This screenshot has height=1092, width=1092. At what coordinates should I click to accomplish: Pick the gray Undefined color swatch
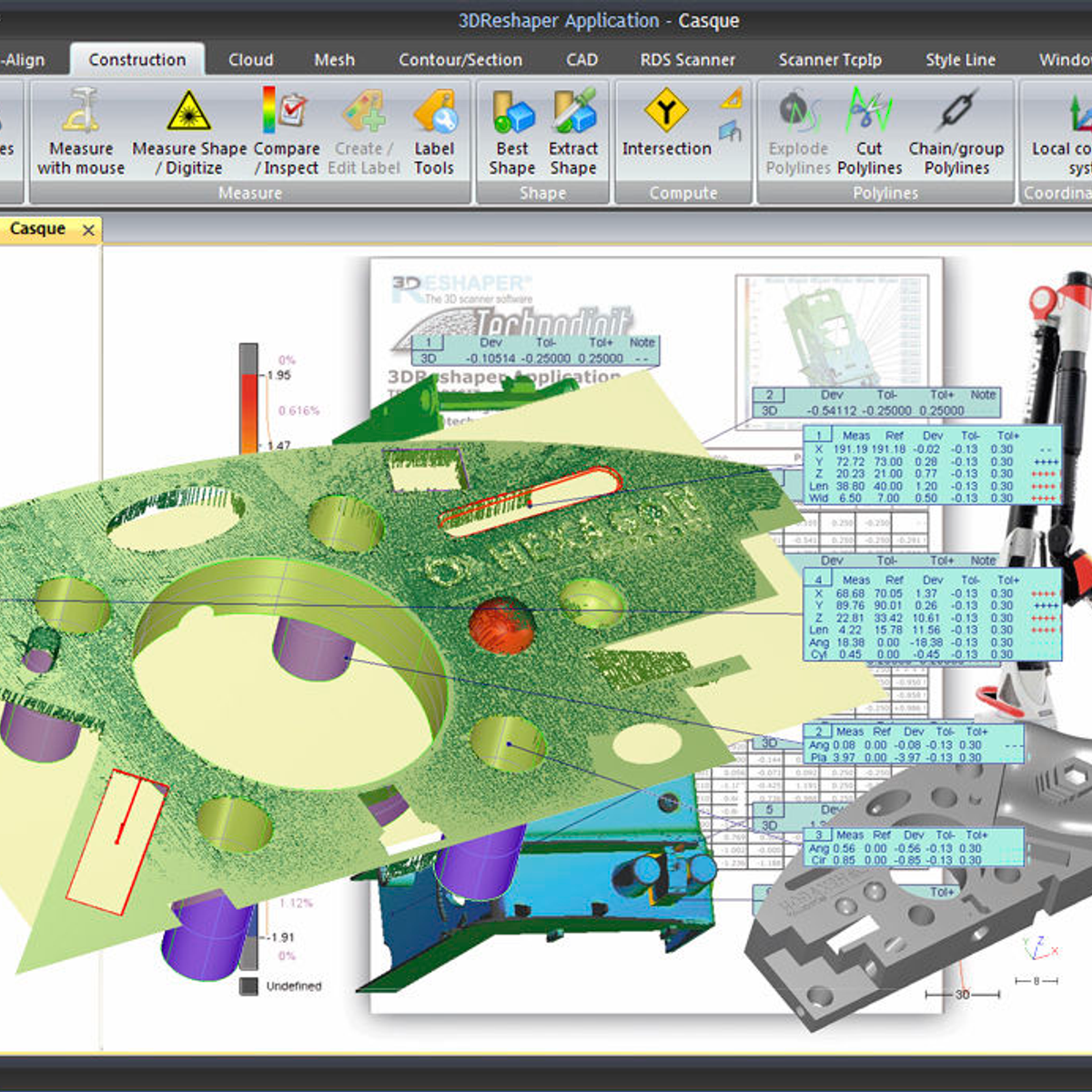point(248,986)
